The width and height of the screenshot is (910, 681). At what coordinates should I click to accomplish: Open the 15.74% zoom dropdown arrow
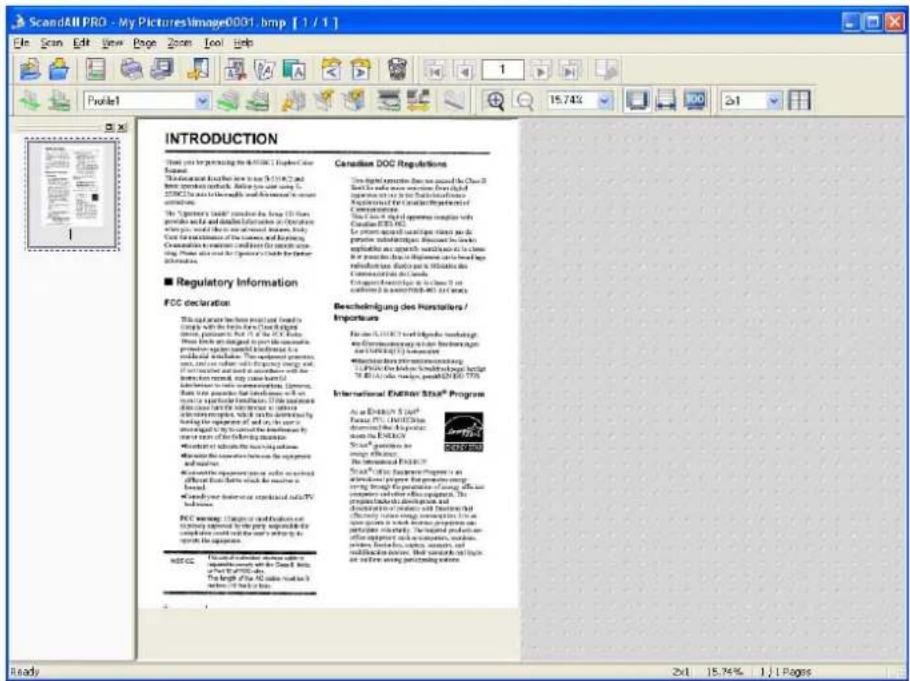point(605,100)
